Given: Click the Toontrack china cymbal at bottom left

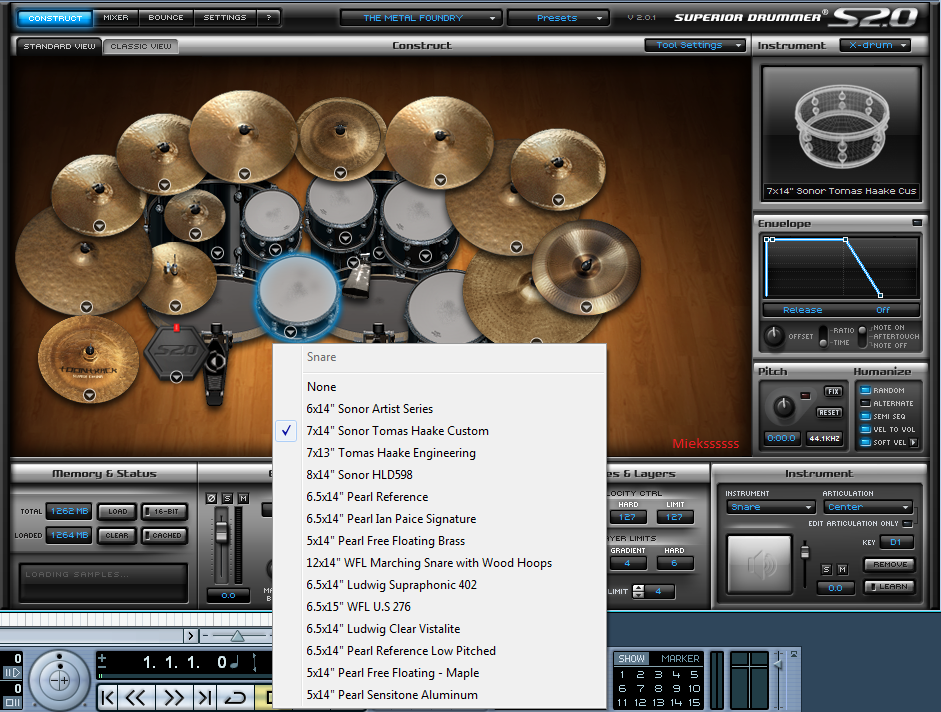Looking at the screenshot, I should tap(88, 359).
